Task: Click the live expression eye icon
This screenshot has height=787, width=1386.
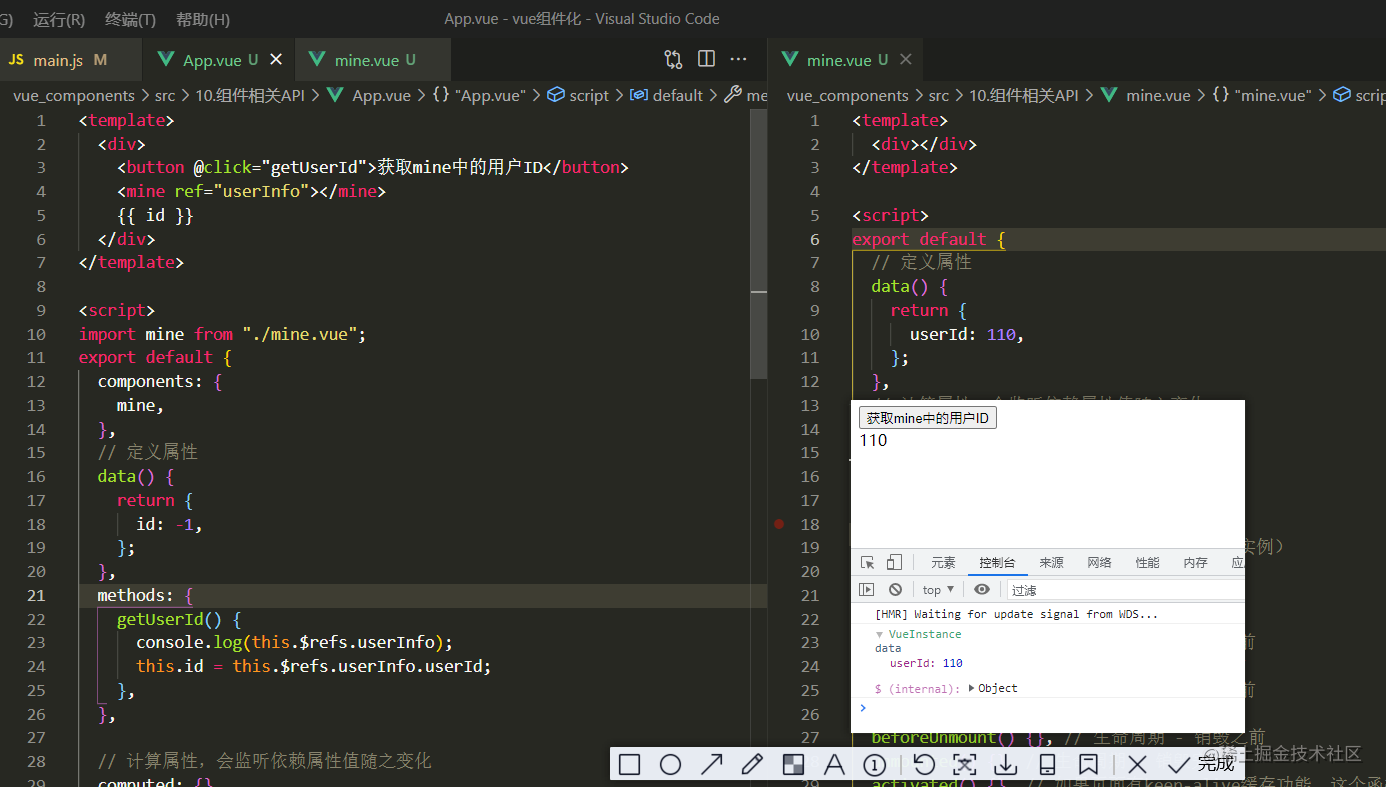Action: (982, 589)
